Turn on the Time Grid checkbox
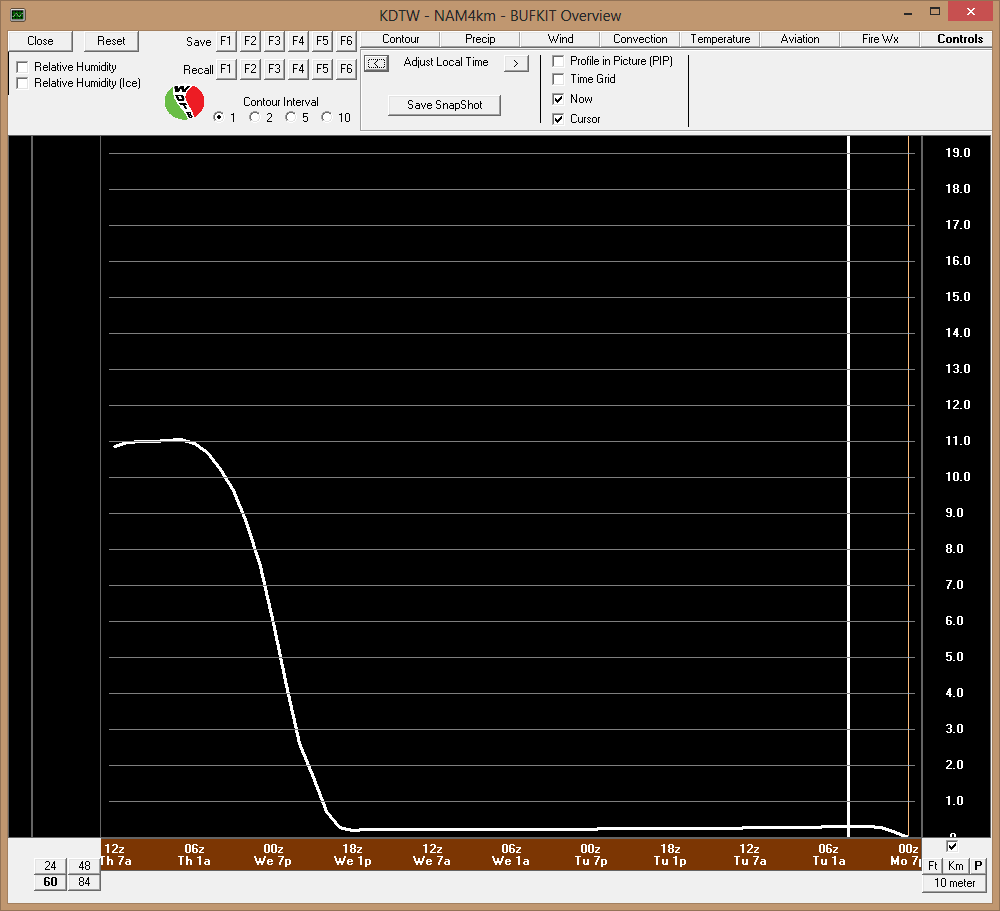This screenshot has width=1000, height=911. (558, 79)
